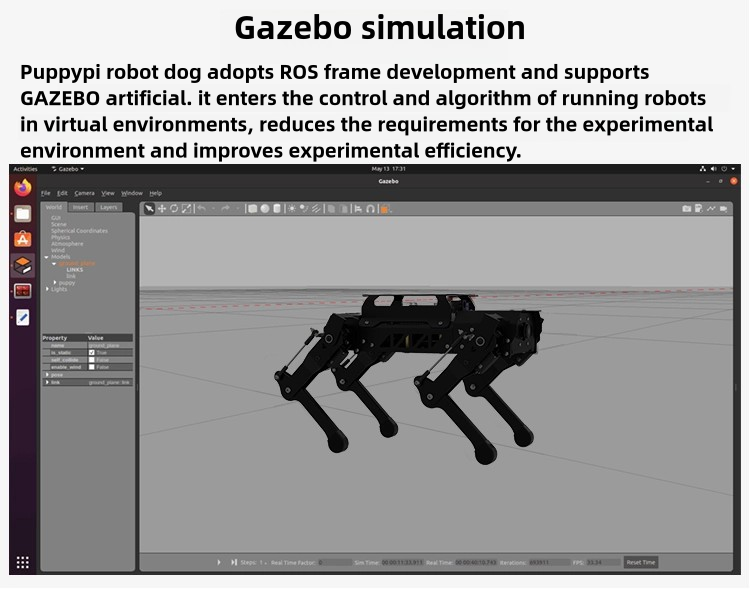Expand the Lights tree node
The width and height of the screenshot is (750, 589).
pos(47,289)
